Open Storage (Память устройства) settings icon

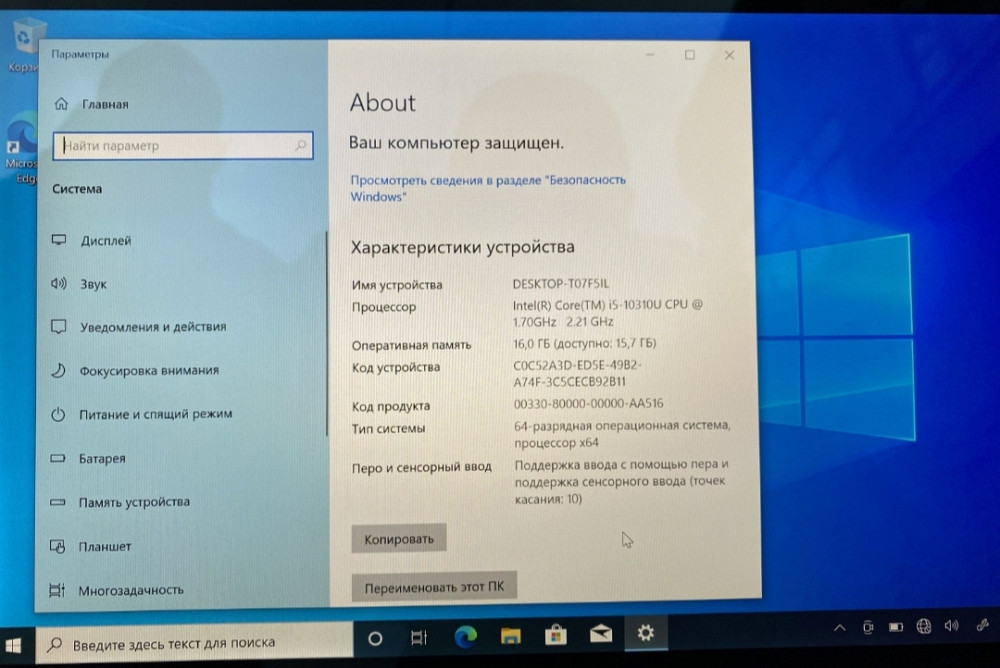point(57,502)
